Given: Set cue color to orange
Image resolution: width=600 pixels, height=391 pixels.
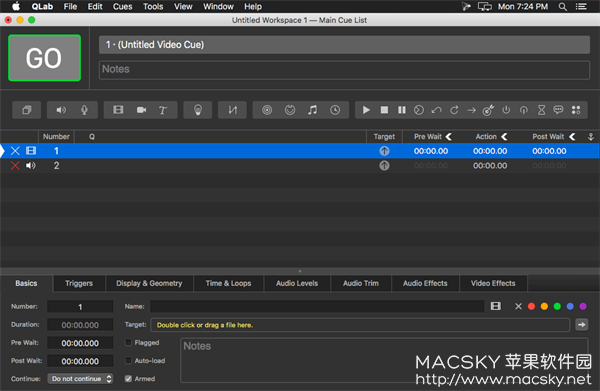Looking at the screenshot, I should tap(544, 306).
